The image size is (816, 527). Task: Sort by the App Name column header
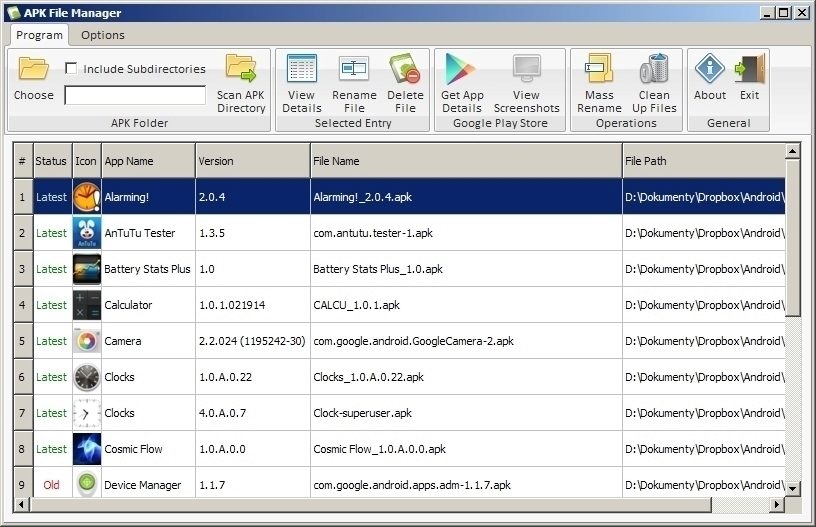(x=148, y=161)
